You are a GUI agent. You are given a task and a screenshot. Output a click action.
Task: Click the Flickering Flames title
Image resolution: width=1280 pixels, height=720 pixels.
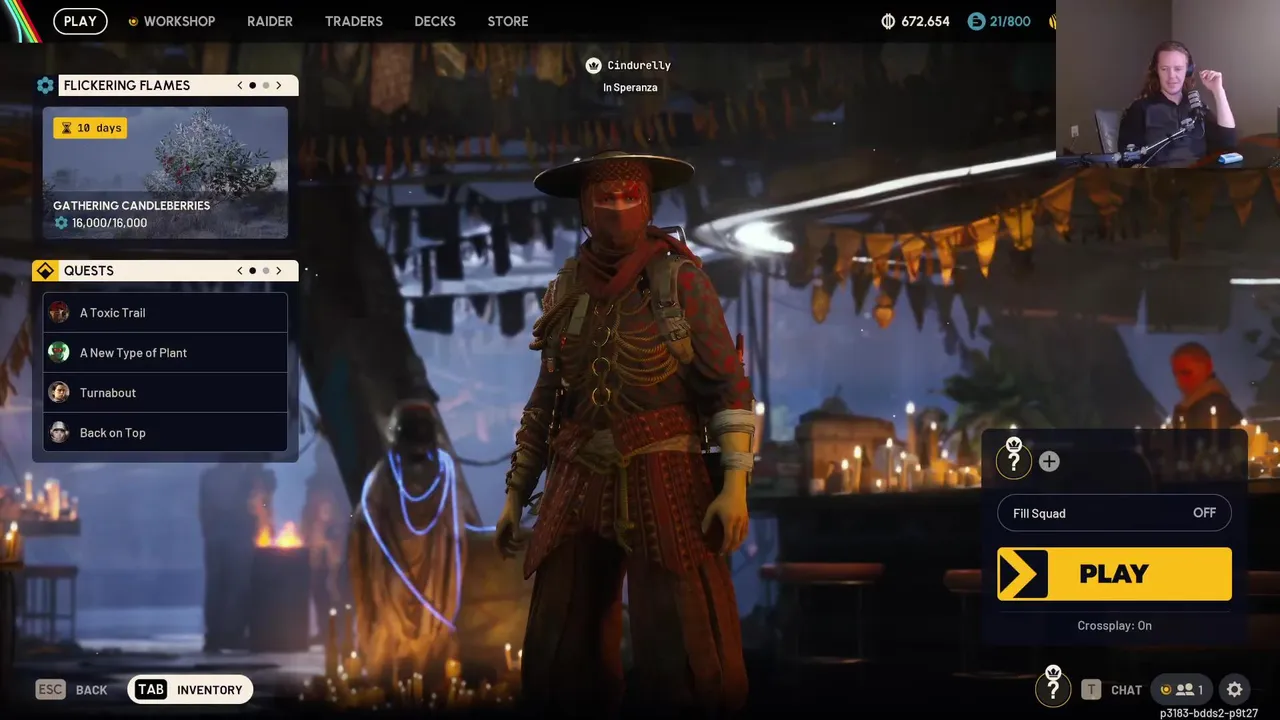[127, 86]
